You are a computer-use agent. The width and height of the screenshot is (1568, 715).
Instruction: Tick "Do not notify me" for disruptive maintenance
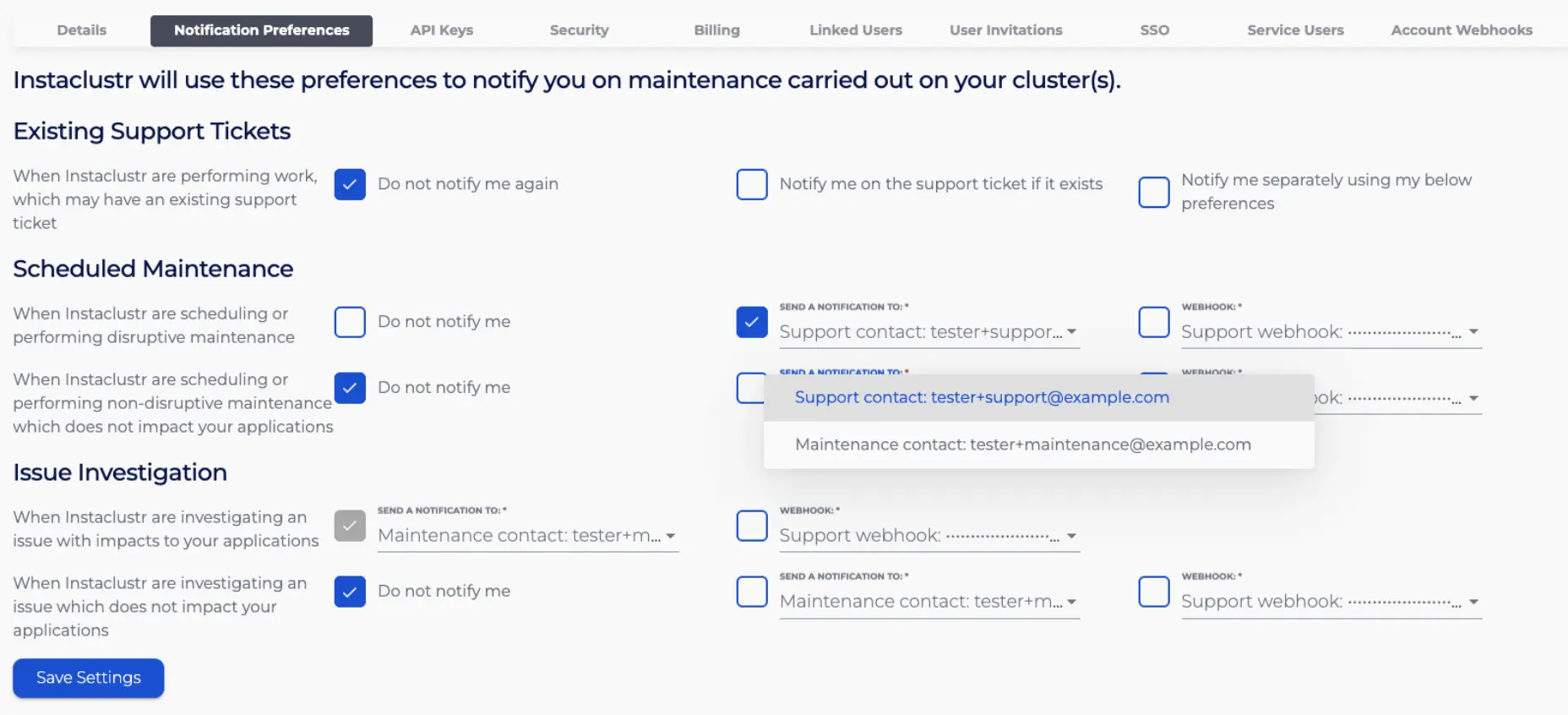coord(350,322)
